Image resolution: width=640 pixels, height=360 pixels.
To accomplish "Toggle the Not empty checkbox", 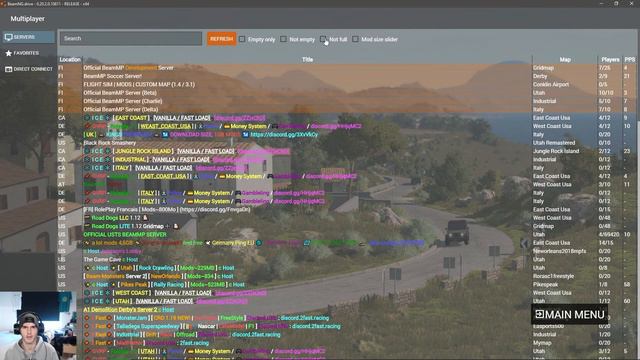I will pyautogui.click(x=283, y=39).
